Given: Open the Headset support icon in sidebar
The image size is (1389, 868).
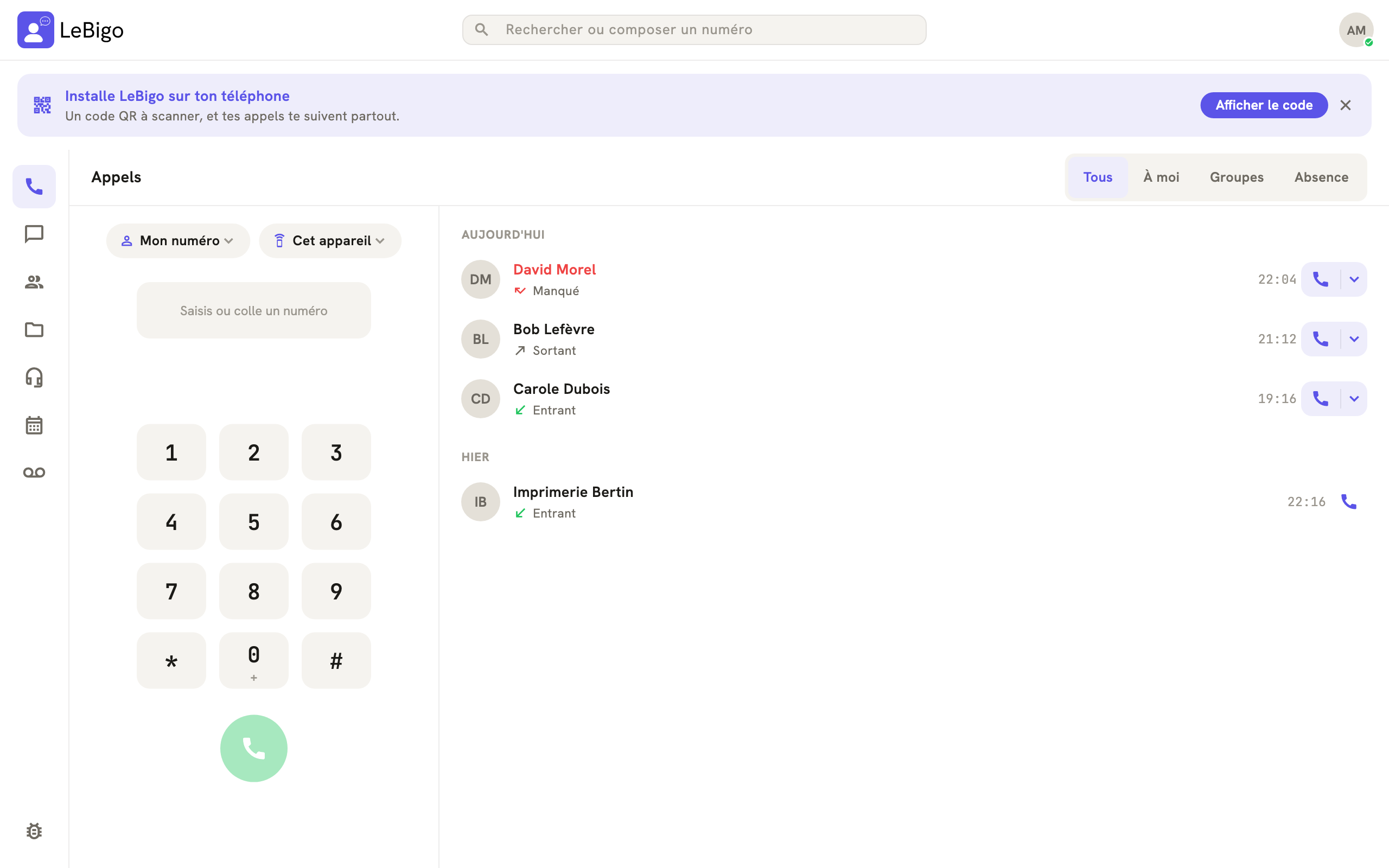Looking at the screenshot, I should point(34,377).
